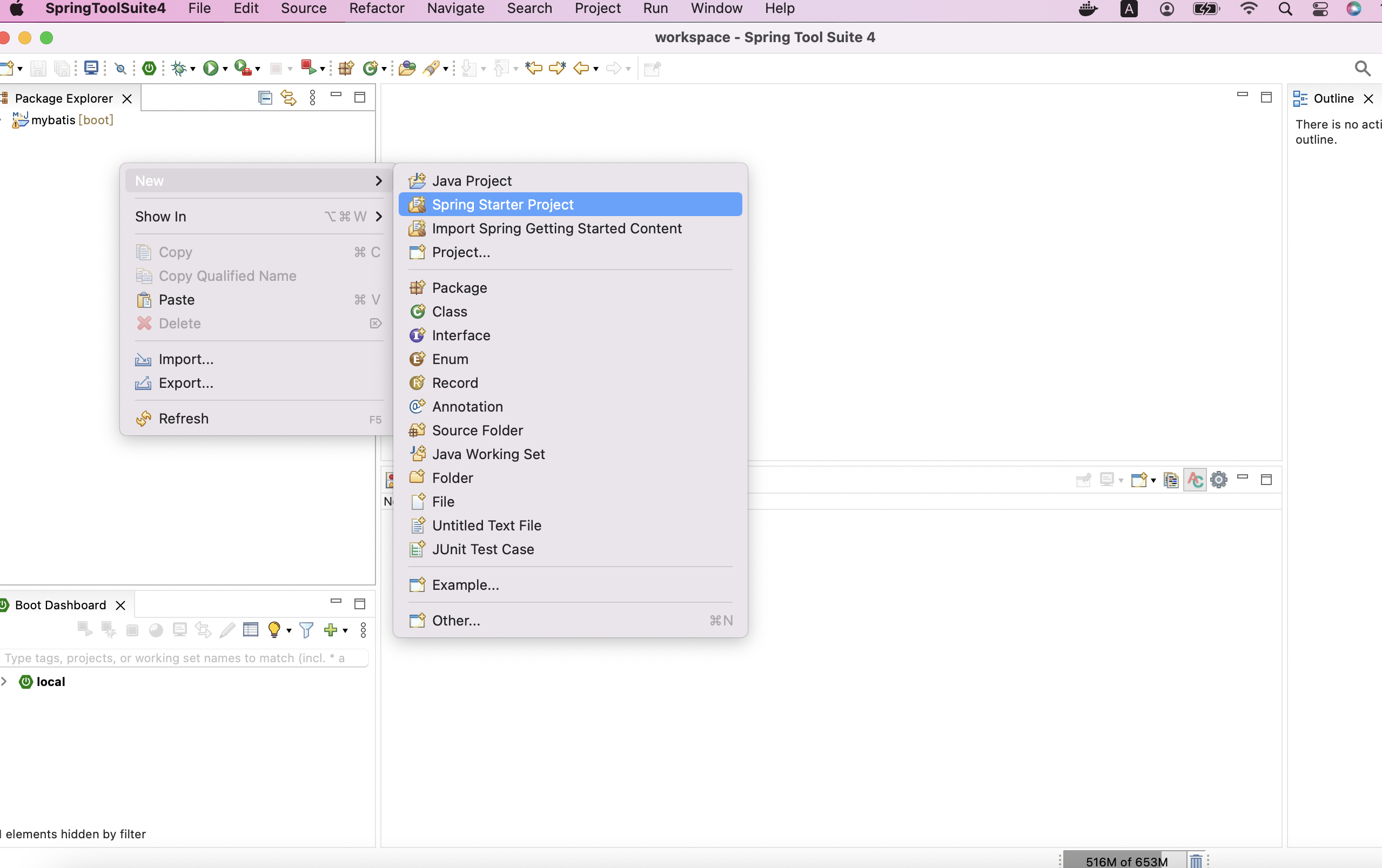Viewport: 1382px width, 868px height.
Task: Click the Outline tab
Action: (1333, 98)
